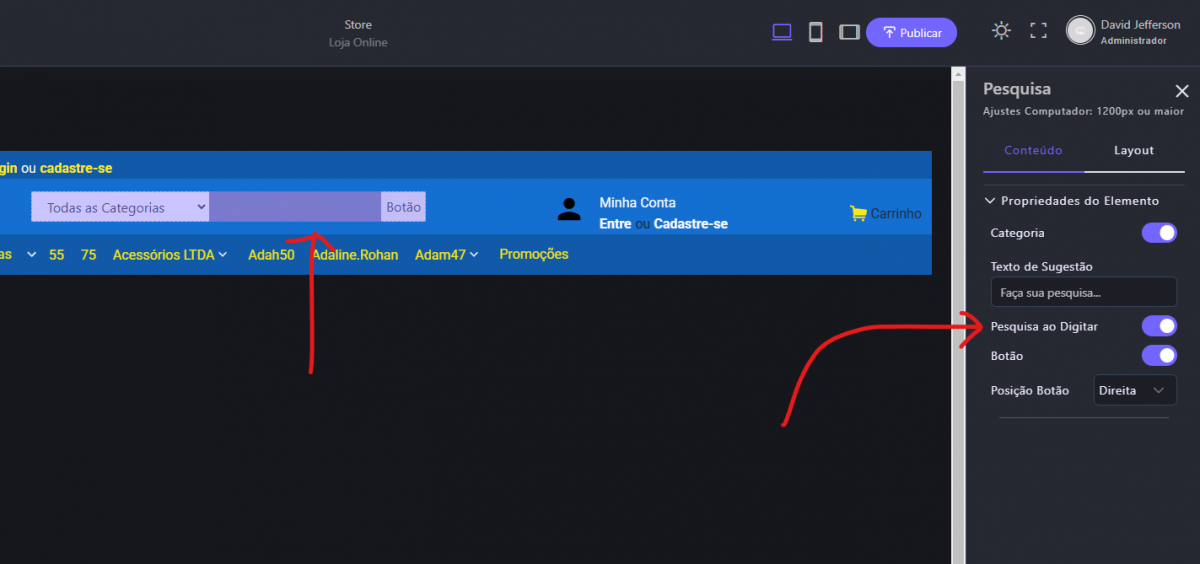The width and height of the screenshot is (1200, 564).
Task: Toggle the Botão switch
Action: (1159, 356)
